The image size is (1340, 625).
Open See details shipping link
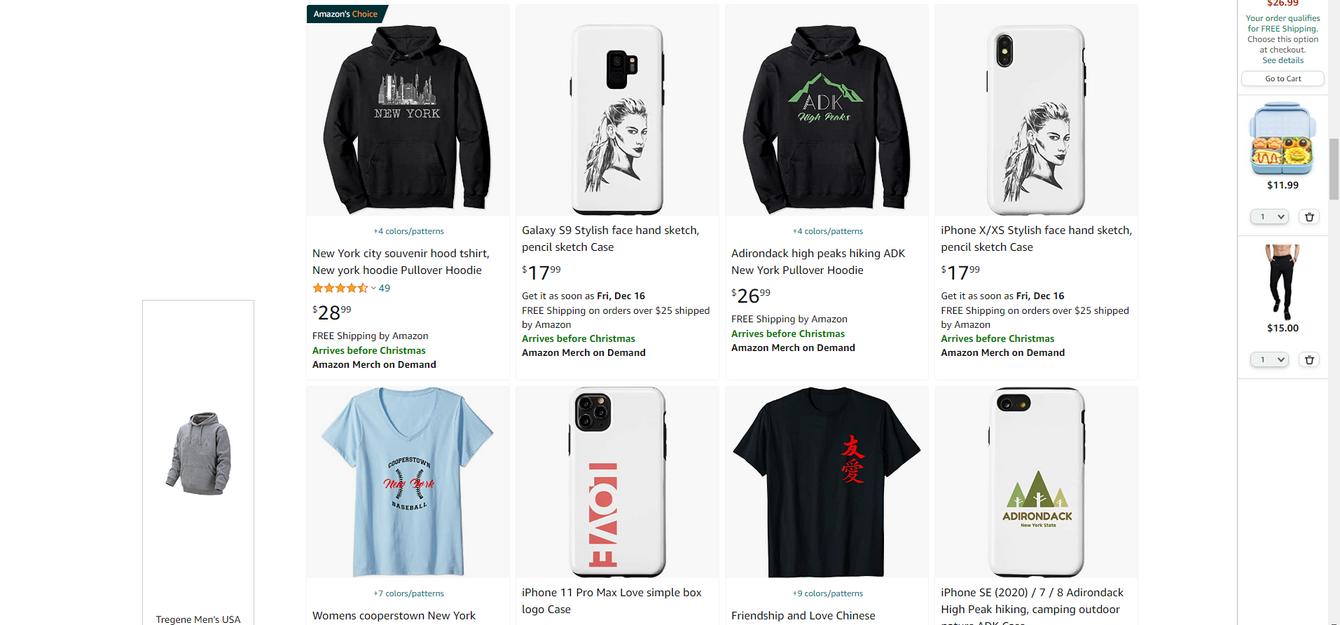(x=1283, y=60)
